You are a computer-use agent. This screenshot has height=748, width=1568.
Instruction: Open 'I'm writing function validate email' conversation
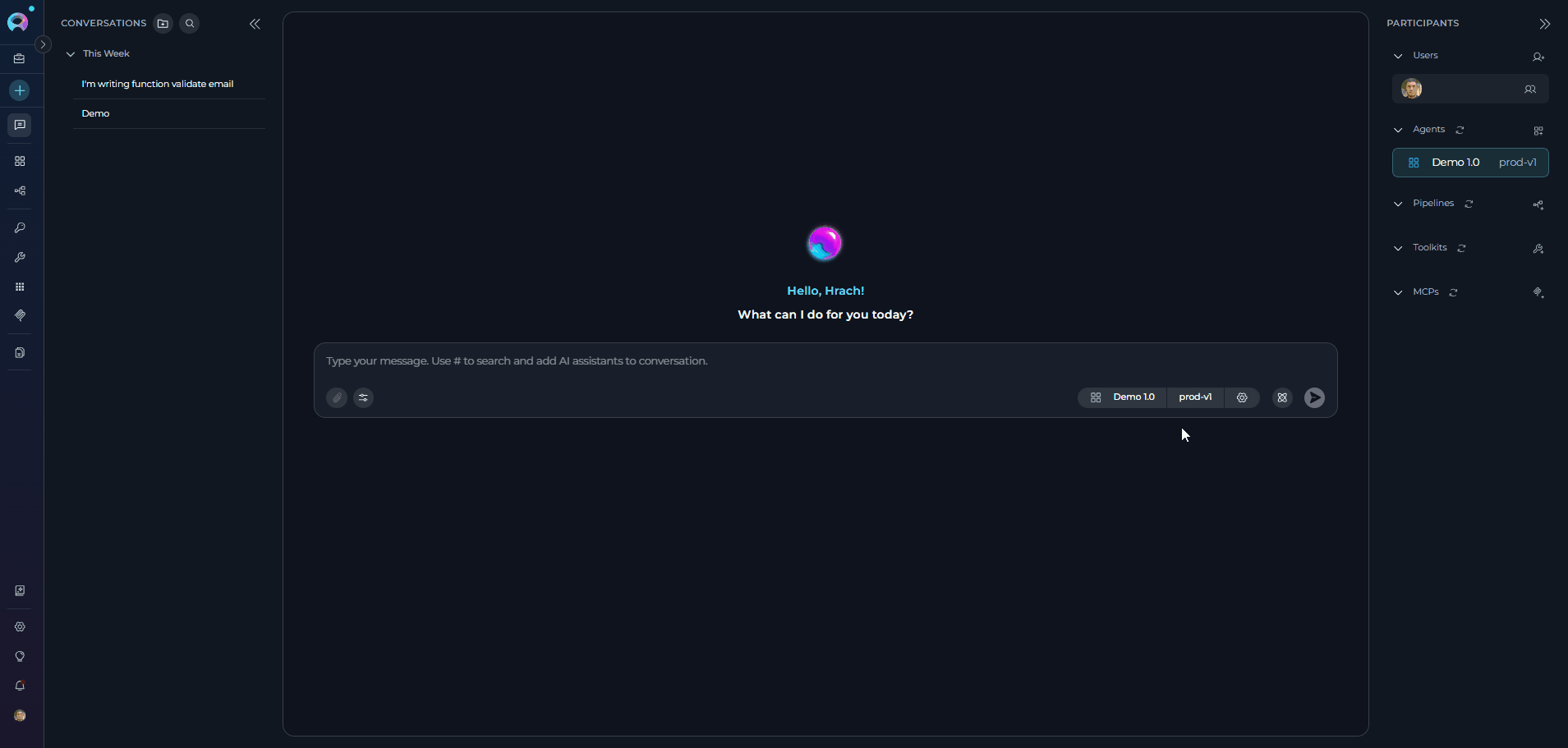coord(157,84)
